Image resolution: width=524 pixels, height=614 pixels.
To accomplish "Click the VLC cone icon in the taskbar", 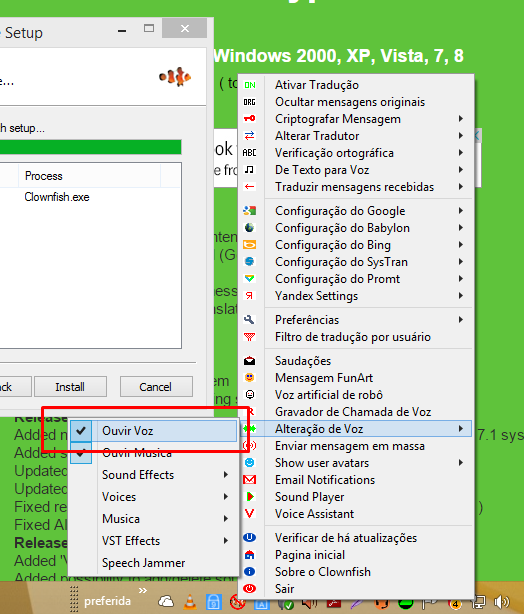I will point(190,602).
